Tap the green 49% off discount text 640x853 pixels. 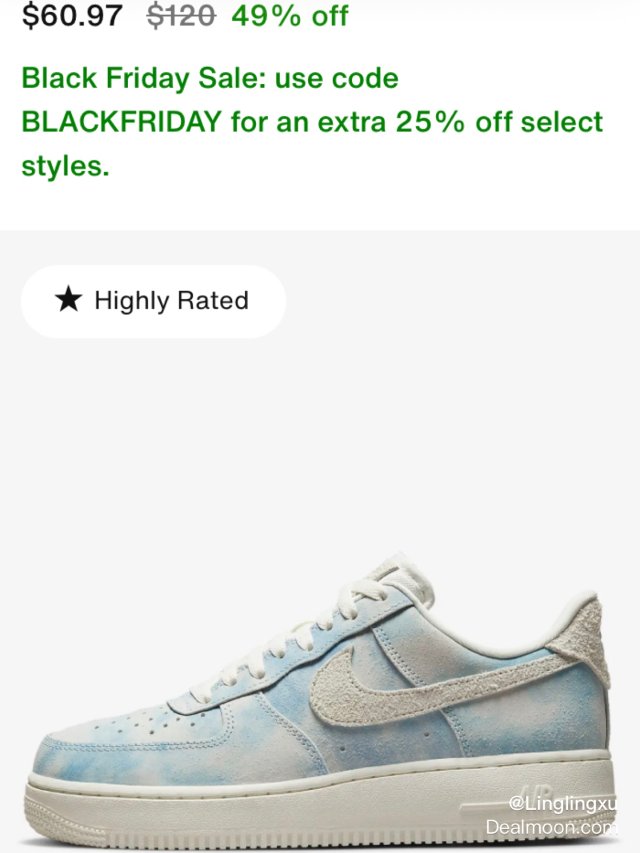[290, 16]
